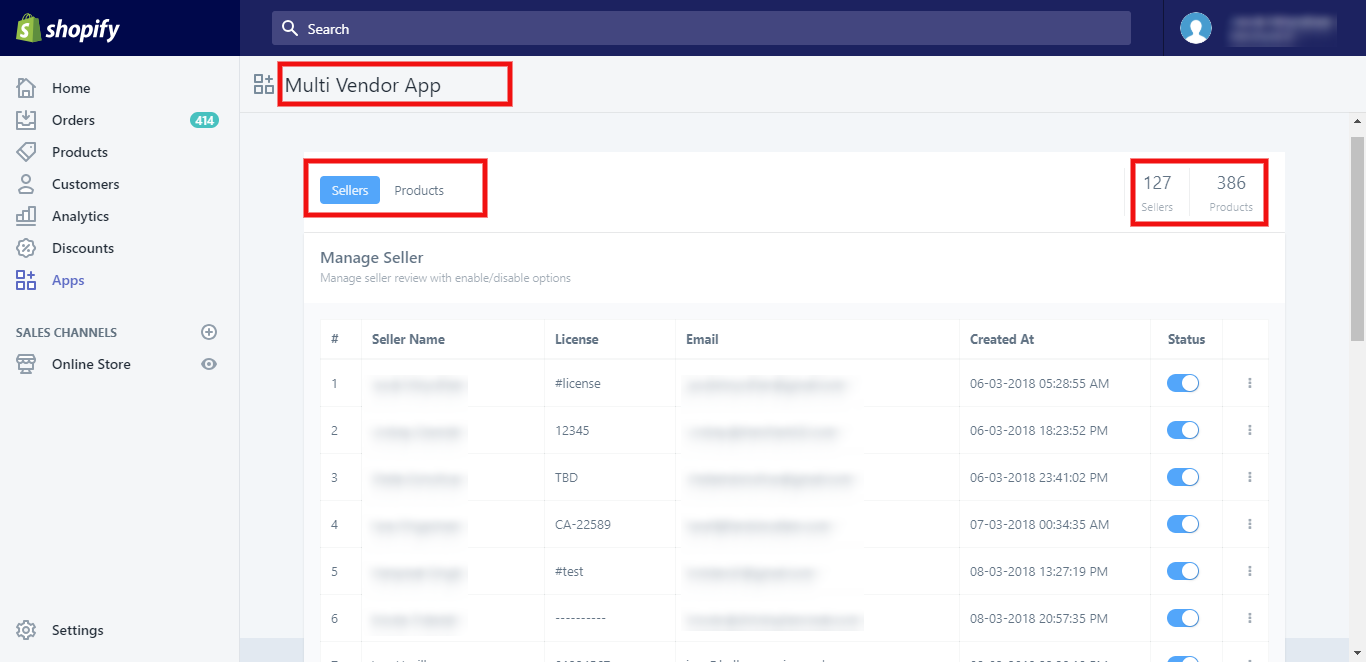Click the 127 Sellers counter
This screenshot has width=1366, height=662.
(1157, 192)
